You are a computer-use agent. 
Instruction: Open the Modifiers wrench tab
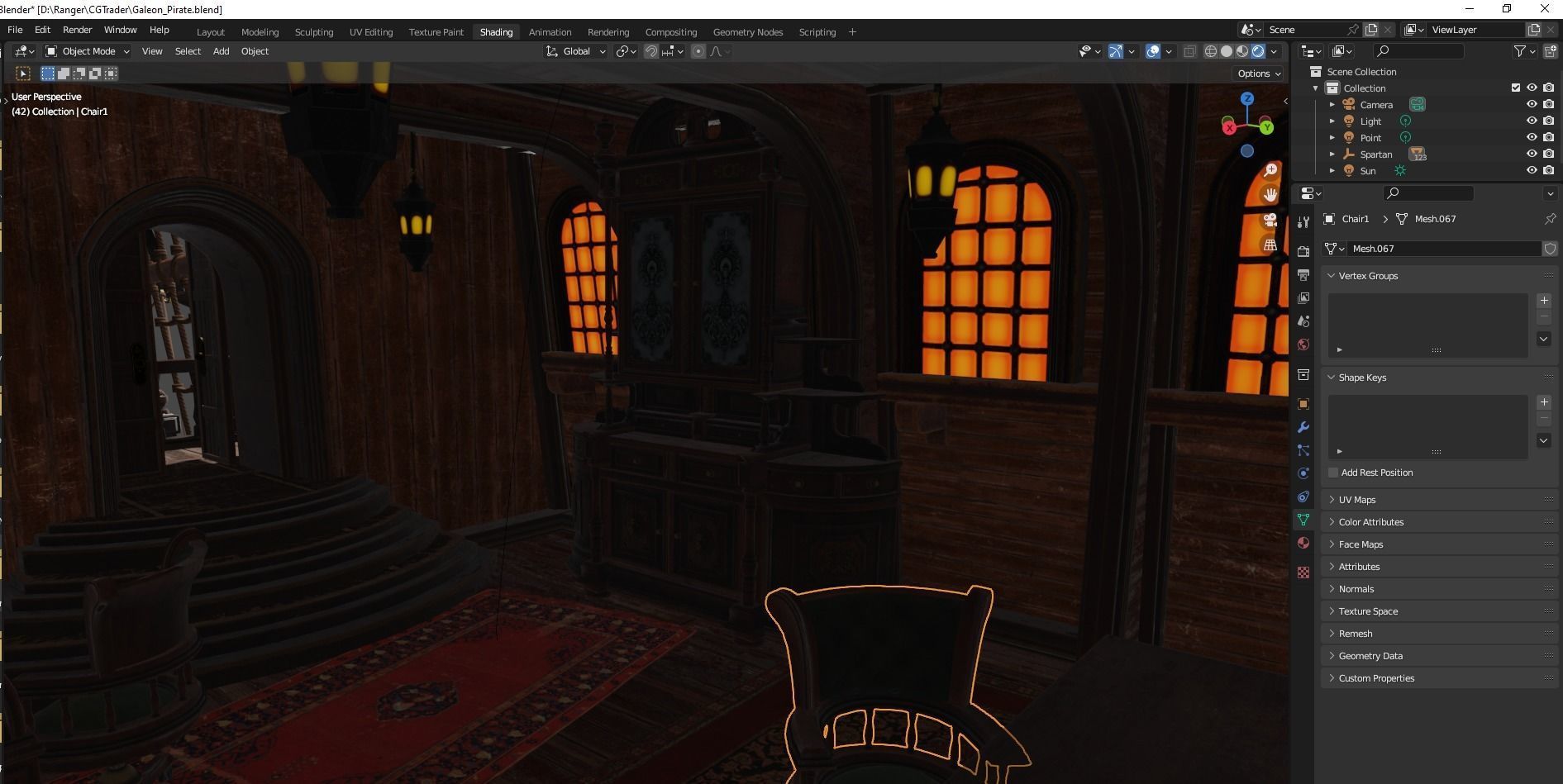[1303, 427]
